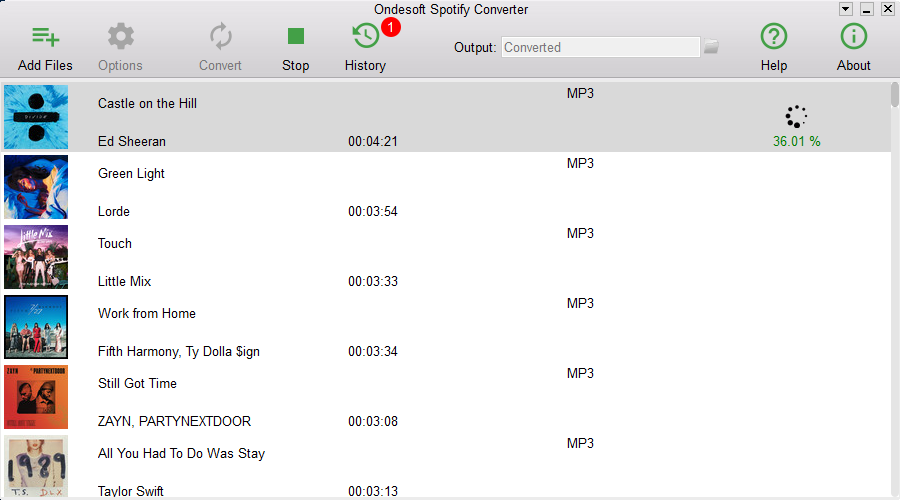Click artist Fifth Harmony, Ty Dolla $ign

click(x=179, y=351)
